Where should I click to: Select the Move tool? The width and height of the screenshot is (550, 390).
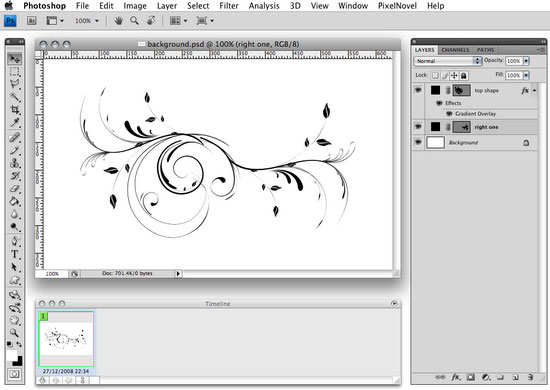point(14,58)
